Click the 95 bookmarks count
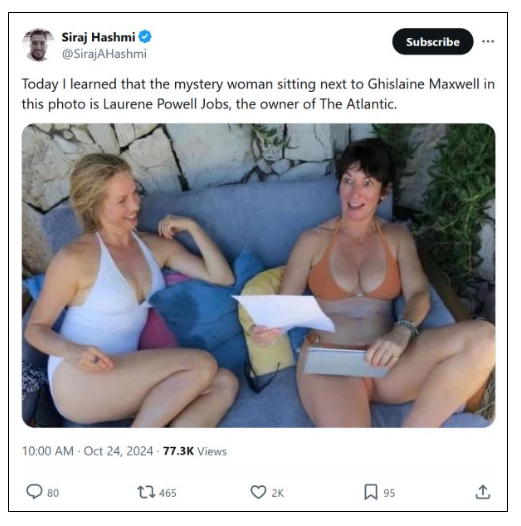 coord(389,493)
